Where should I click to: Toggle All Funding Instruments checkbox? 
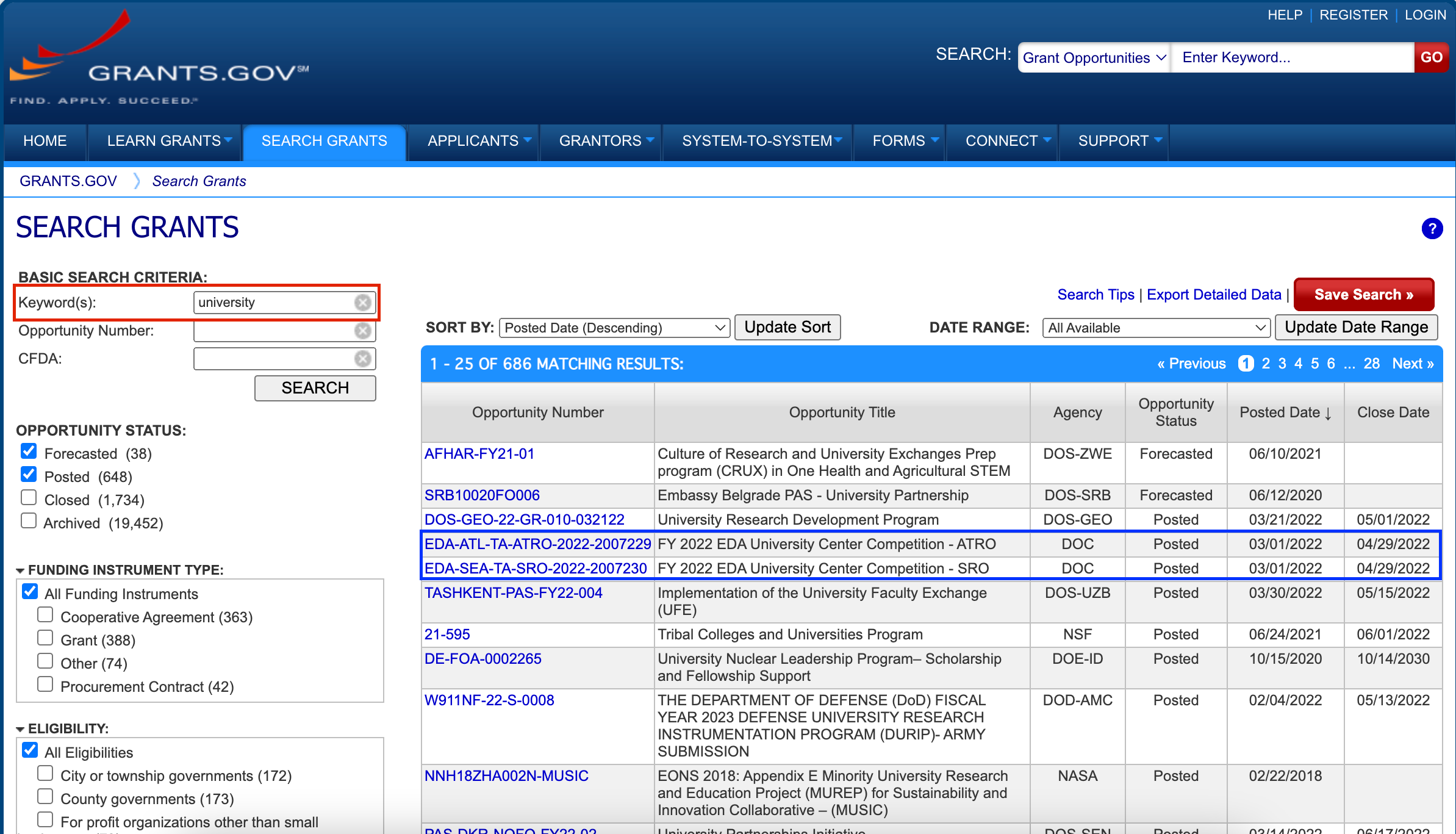pyautogui.click(x=30, y=592)
